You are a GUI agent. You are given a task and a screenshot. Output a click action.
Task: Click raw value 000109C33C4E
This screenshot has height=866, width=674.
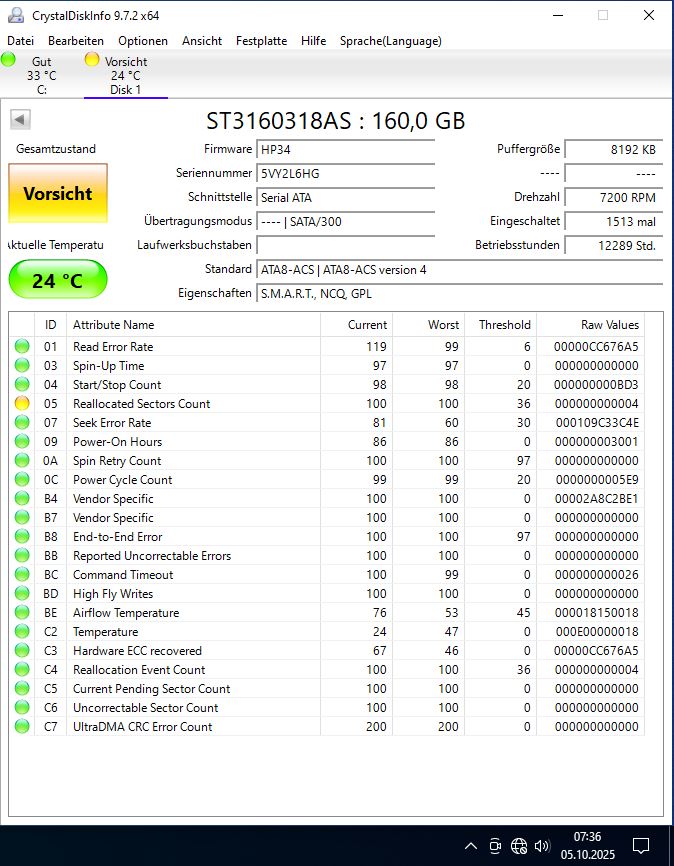[x=597, y=423]
